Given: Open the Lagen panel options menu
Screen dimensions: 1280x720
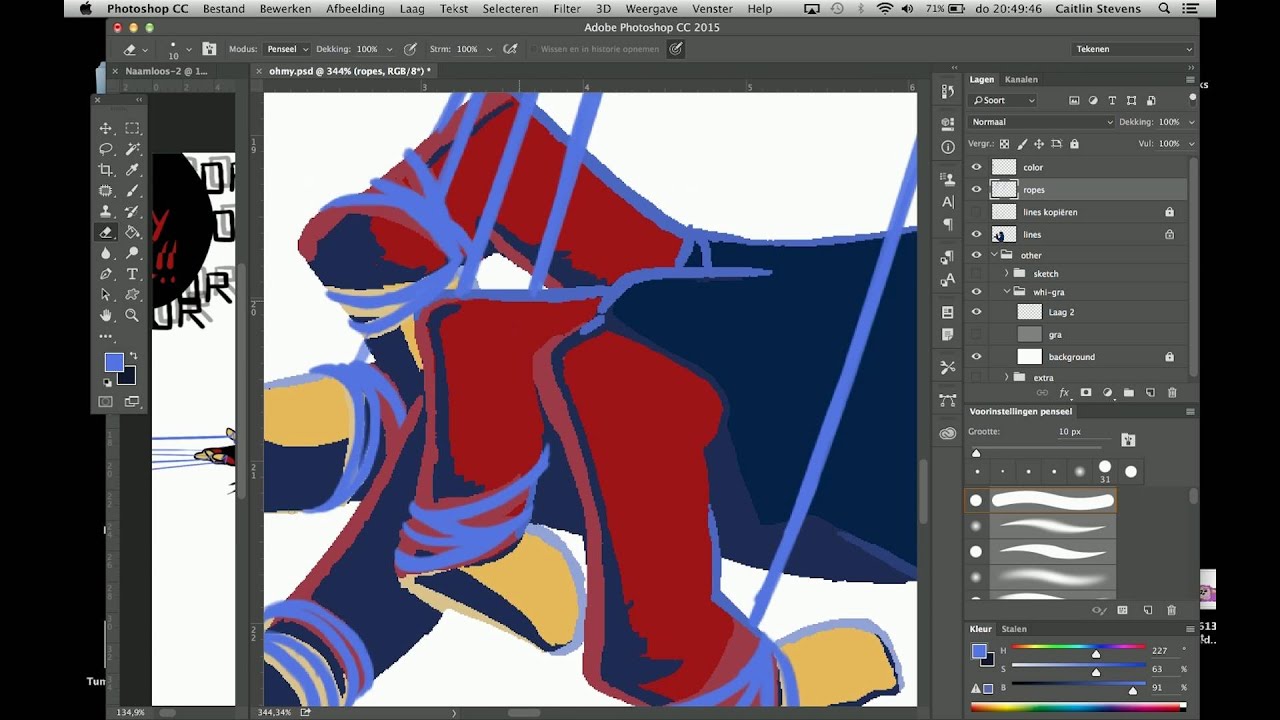Looking at the screenshot, I should (1190, 79).
